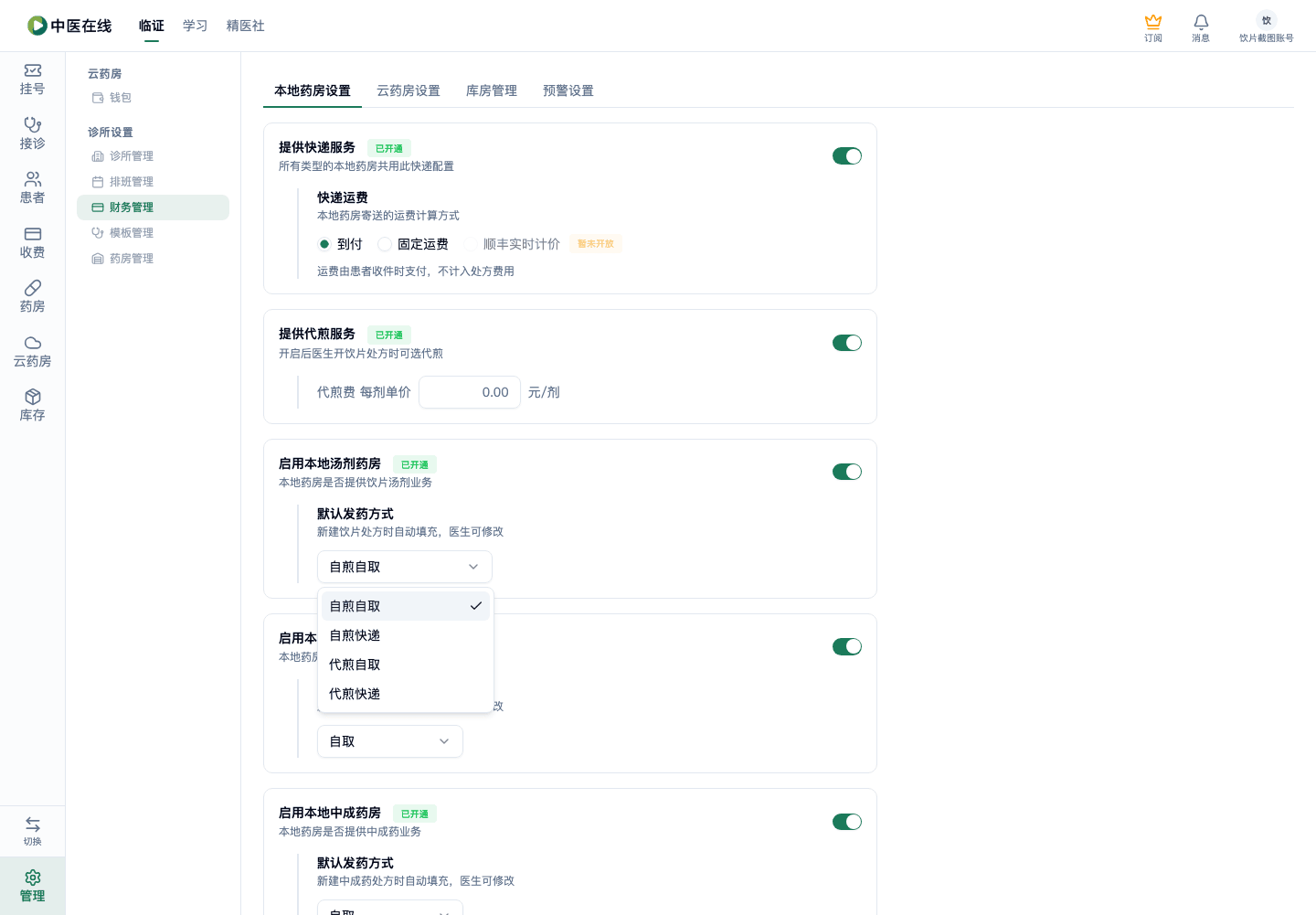1316x915 pixels.
Task: Open 模板管理 in the side menu
Action: [153, 233]
